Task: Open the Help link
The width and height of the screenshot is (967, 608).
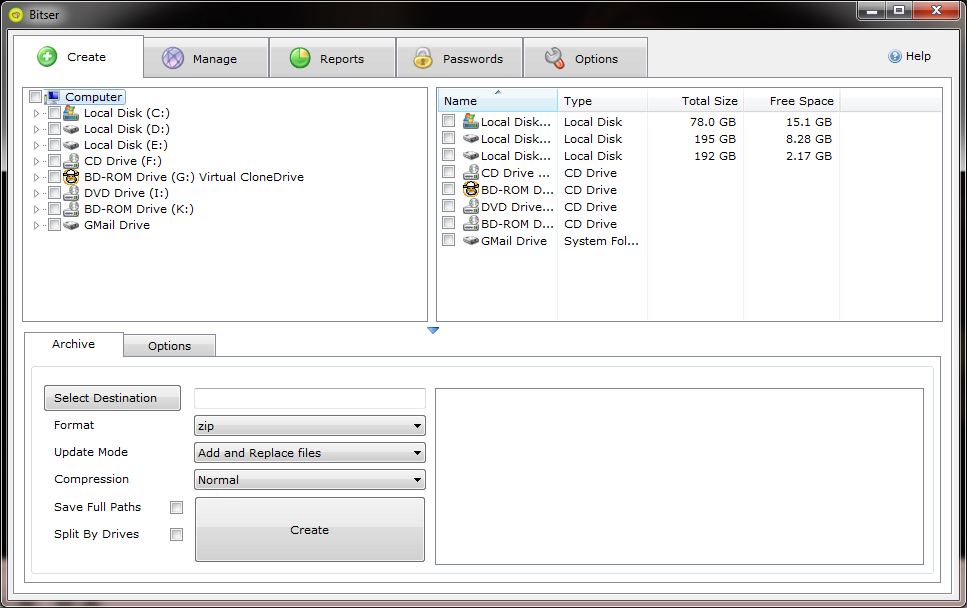Action: click(x=910, y=56)
